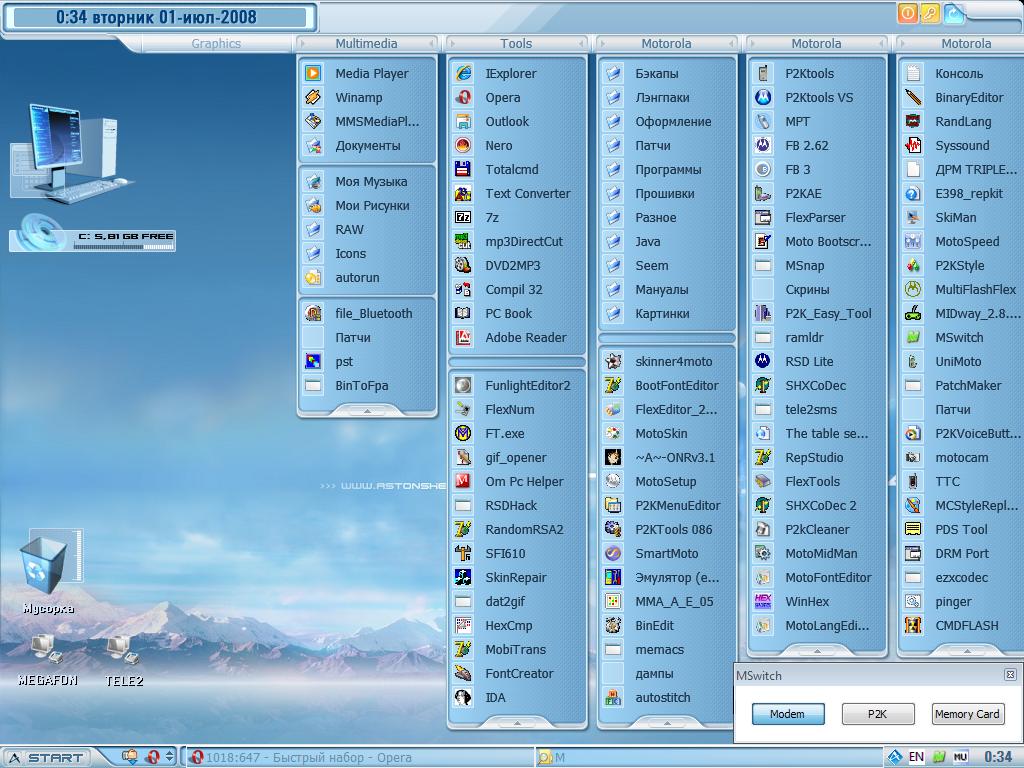
Task: Click key icon top right
Action: pos(931,13)
